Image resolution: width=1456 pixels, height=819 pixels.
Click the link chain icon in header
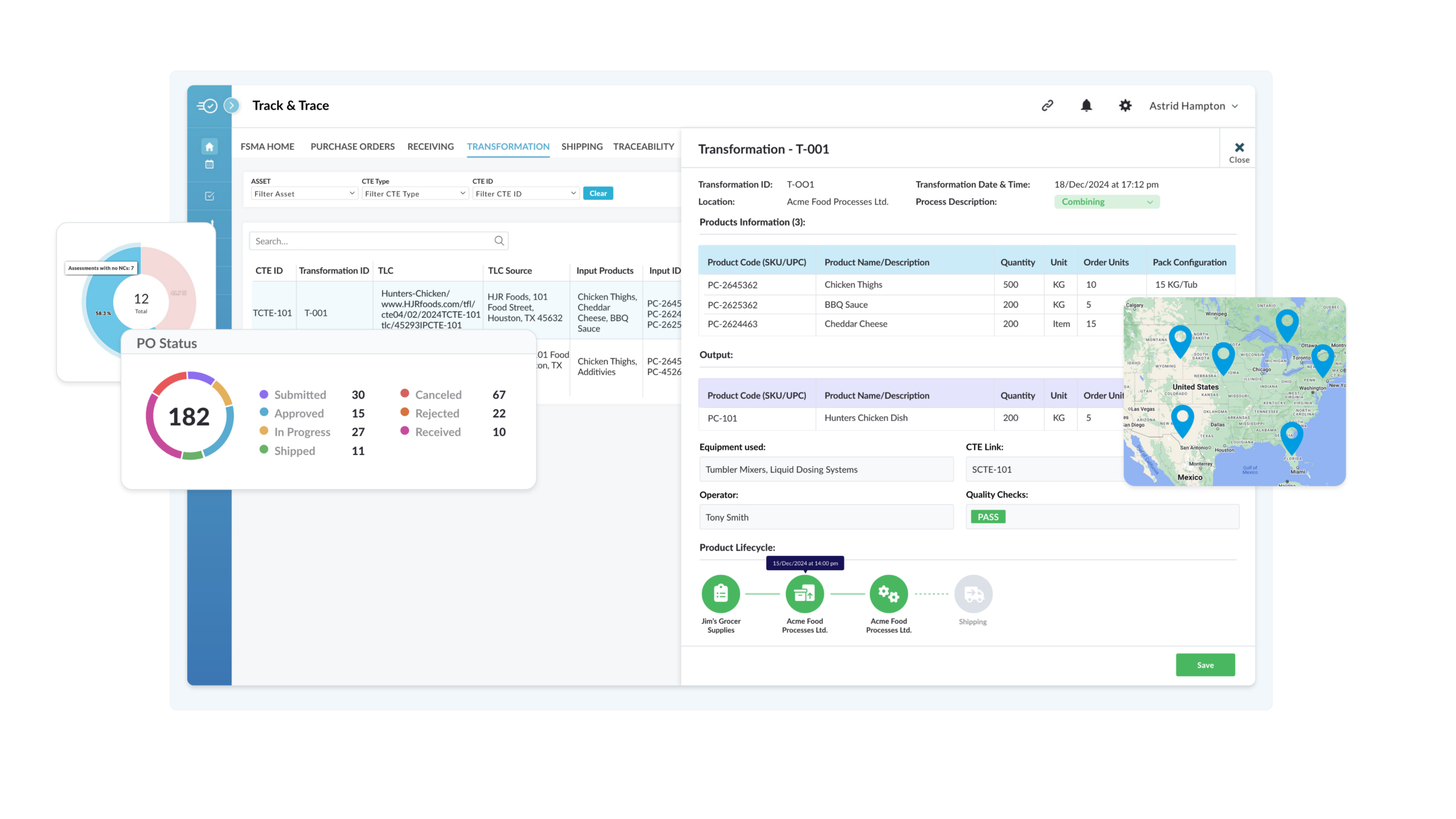[x=1047, y=106]
